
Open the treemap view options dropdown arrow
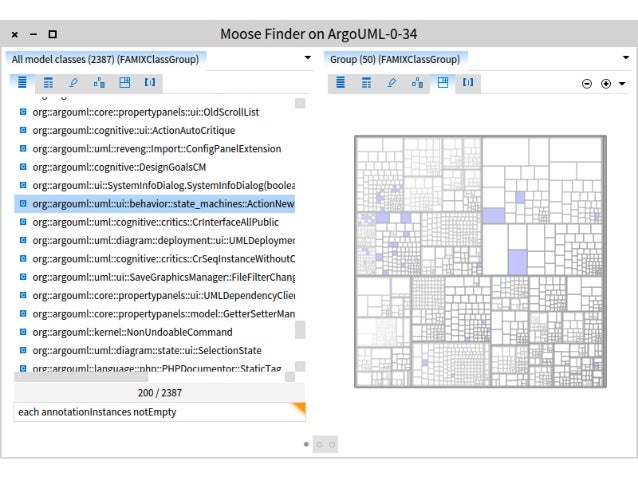tap(622, 84)
